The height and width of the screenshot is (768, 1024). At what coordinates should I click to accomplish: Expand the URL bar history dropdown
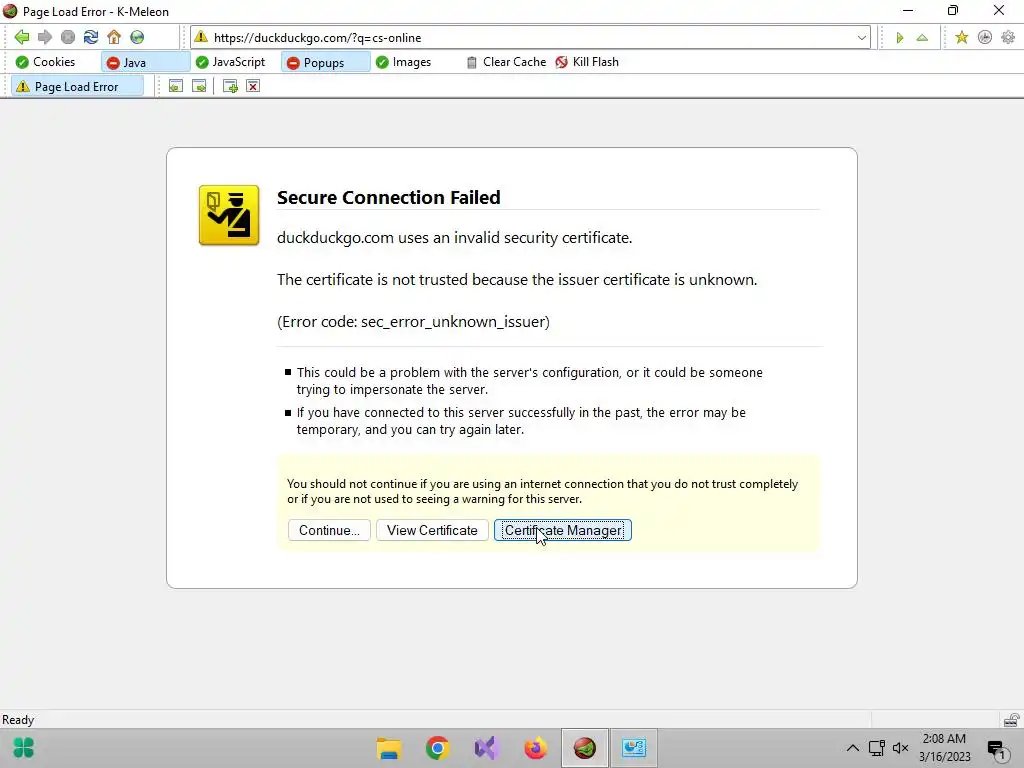coord(861,38)
